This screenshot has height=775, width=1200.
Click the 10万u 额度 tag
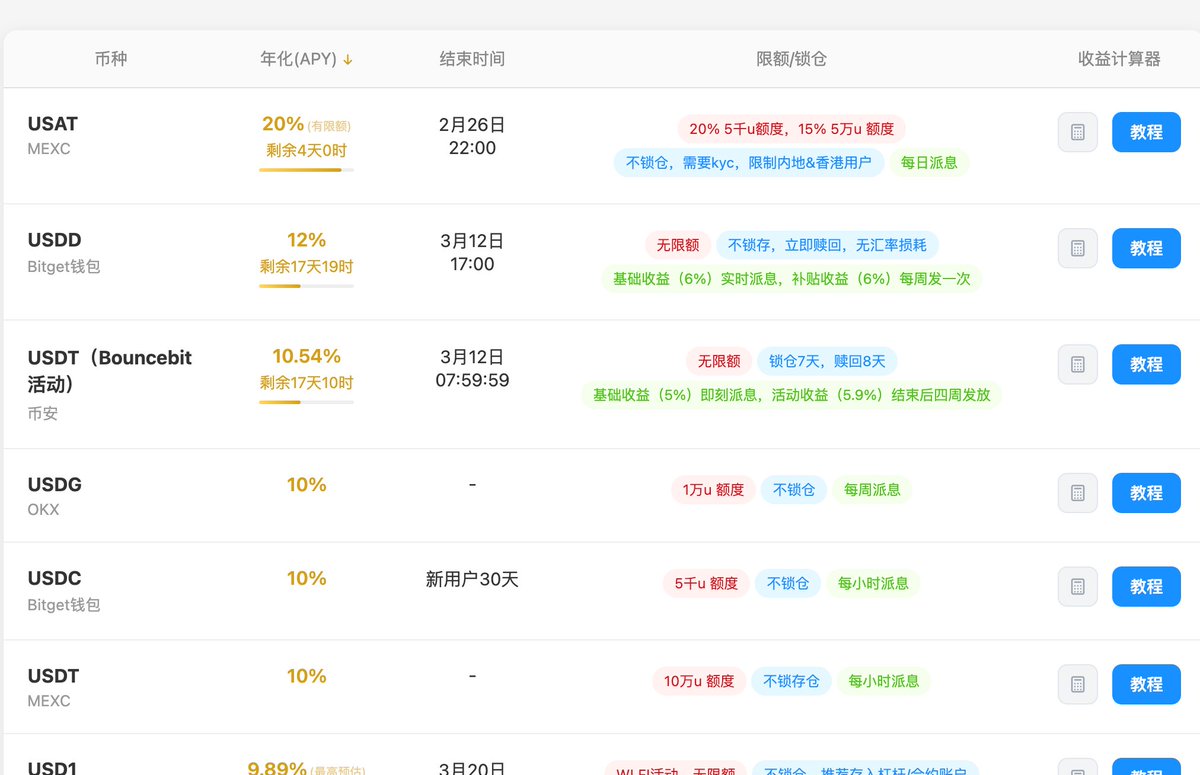coord(698,681)
